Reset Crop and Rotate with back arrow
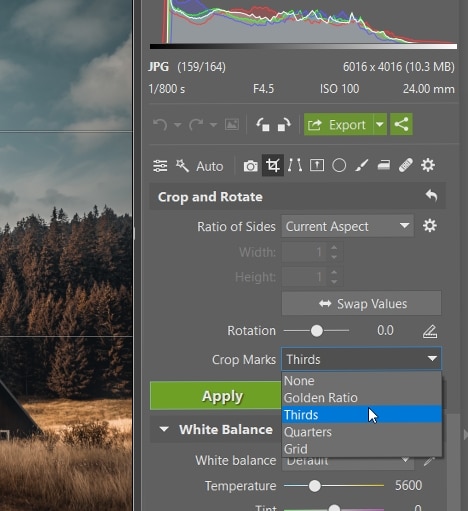 coord(431,196)
